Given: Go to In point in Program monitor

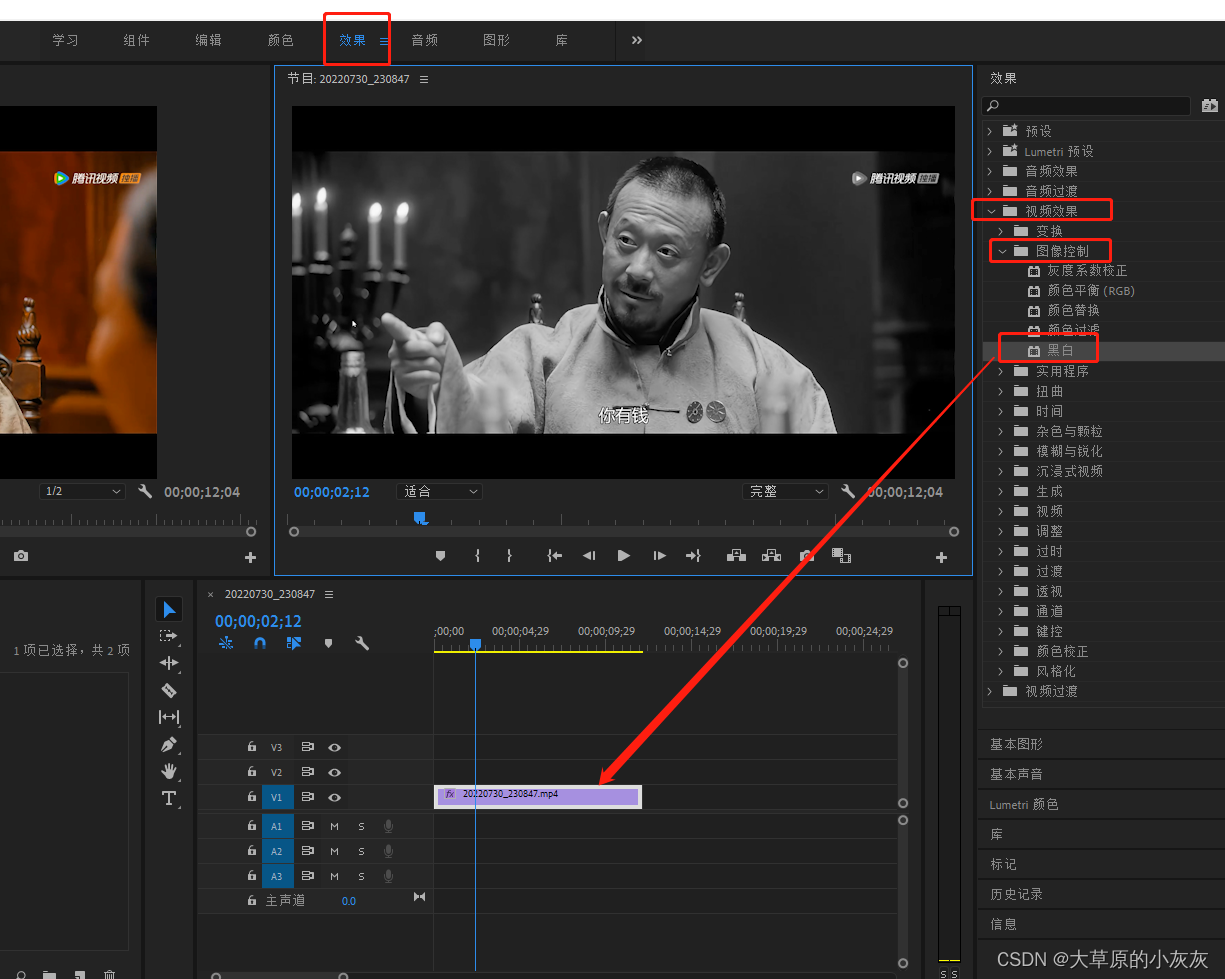Looking at the screenshot, I should click(x=554, y=556).
